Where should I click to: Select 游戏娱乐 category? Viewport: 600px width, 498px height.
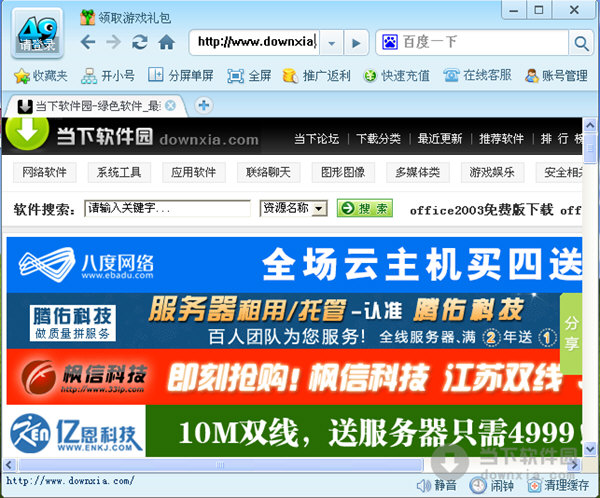pyautogui.click(x=492, y=172)
